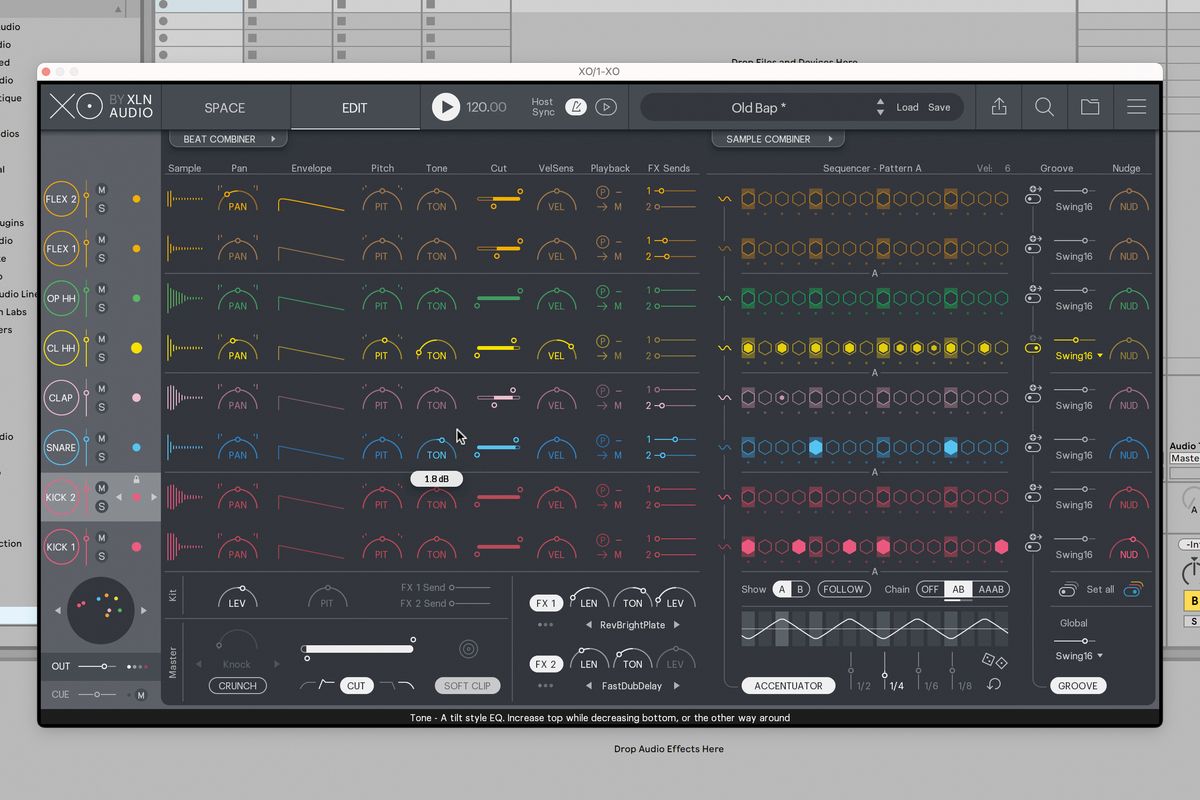Open the hamburger menu in the top corner
Image resolution: width=1200 pixels, height=800 pixels.
[1137, 106]
